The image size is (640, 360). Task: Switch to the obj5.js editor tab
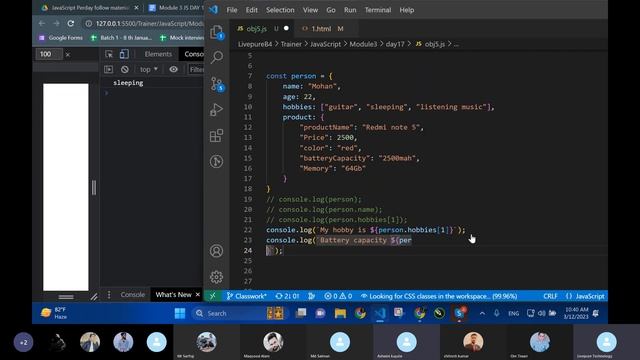coord(261,29)
